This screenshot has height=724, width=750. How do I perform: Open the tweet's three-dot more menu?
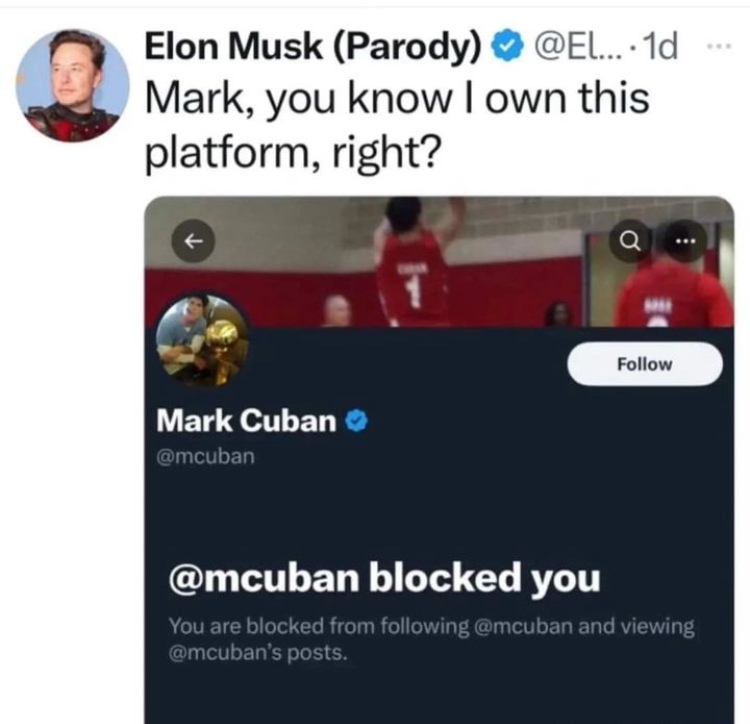coord(718,46)
